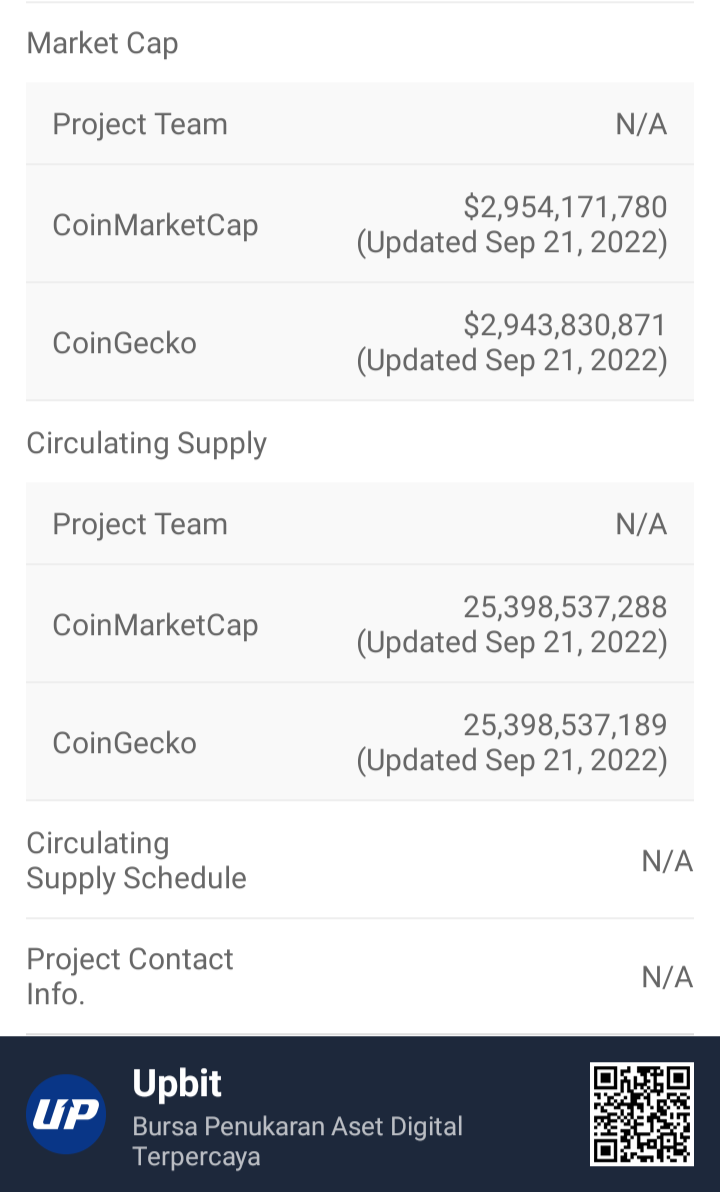
Task: Tap the Bursa Penukaran Aset Digital Terpercaya tagline
Action: point(297,1141)
